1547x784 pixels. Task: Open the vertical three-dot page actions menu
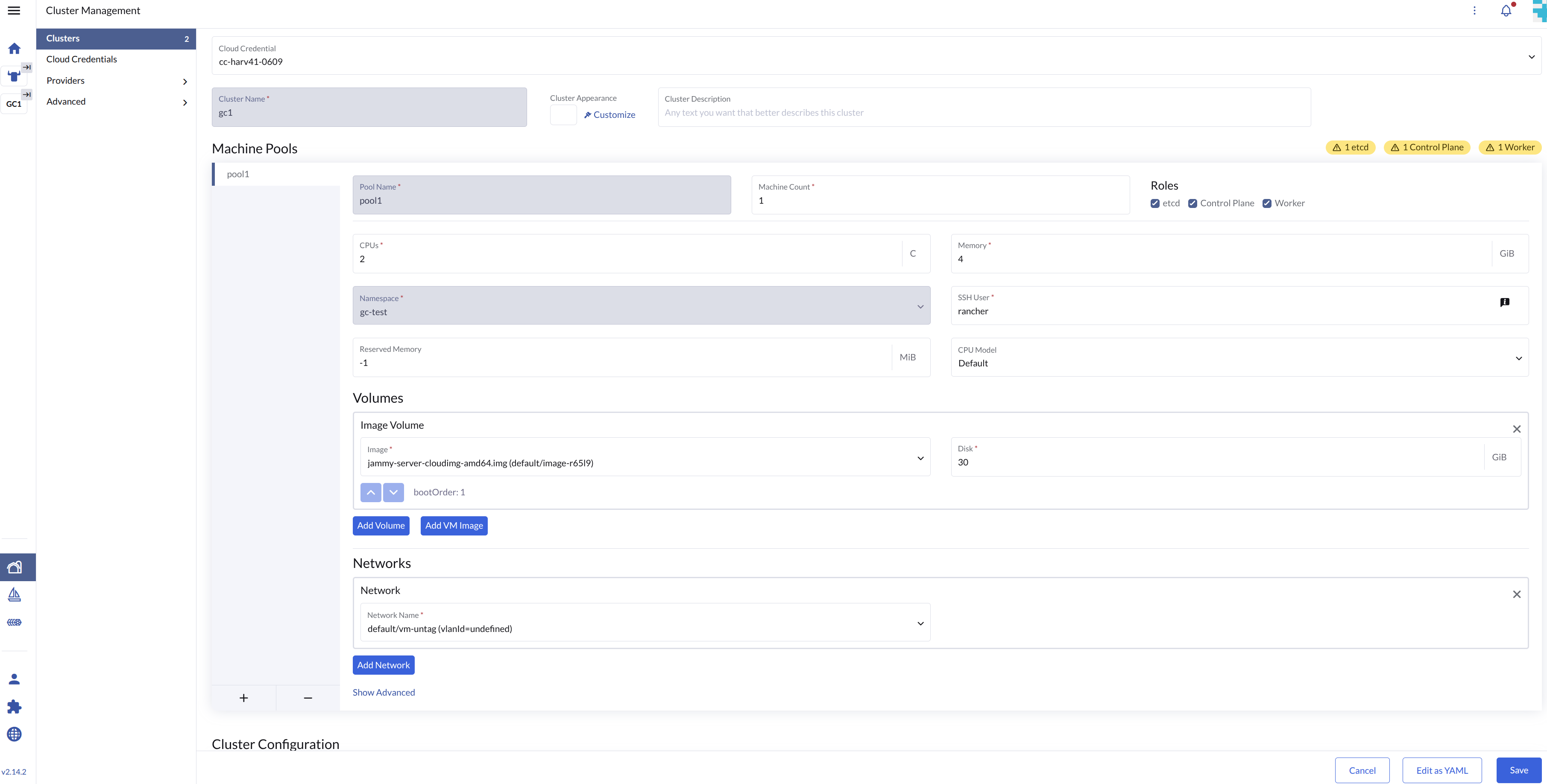coord(1474,11)
